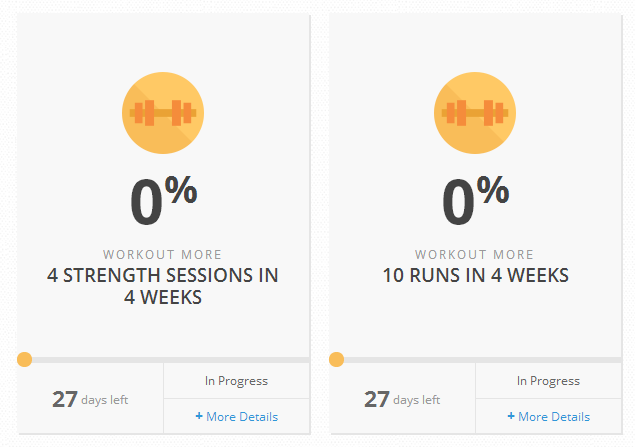Click the dumbbell icon on strength sessions card
This screenshot has width=635, height=447.
pos(163,113)
